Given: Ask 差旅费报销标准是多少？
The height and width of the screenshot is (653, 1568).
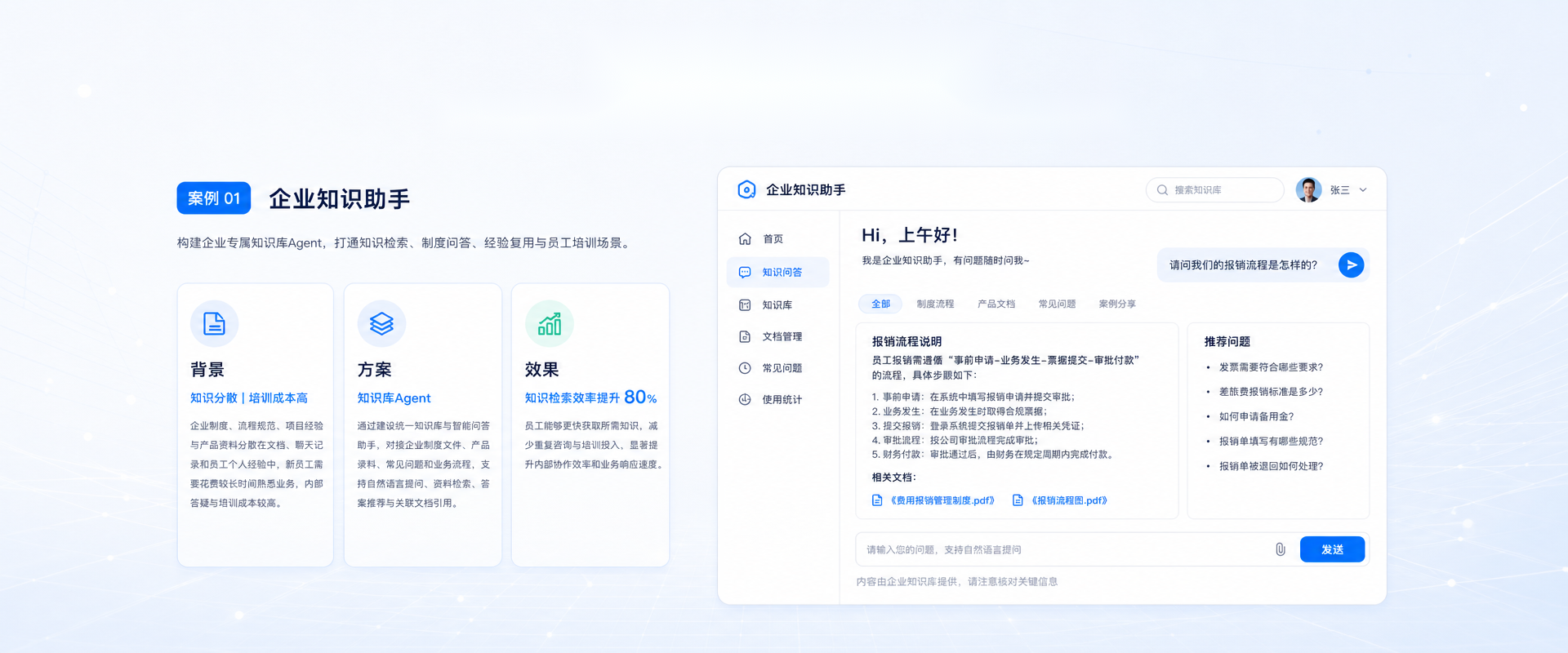Looking at the screenshot, I should click(x=1271, y=392).
